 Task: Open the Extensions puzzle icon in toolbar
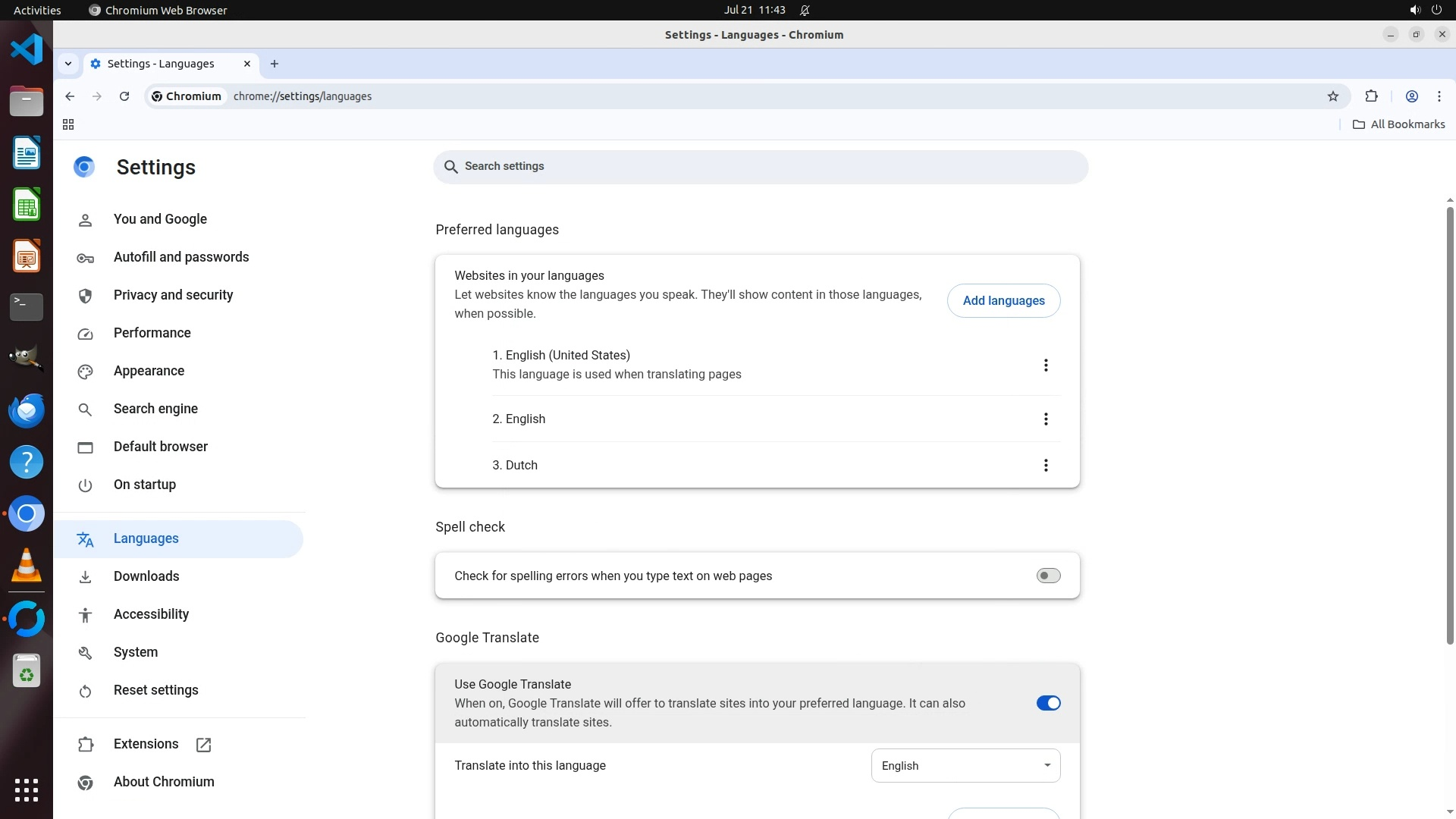click(1371, 96)
